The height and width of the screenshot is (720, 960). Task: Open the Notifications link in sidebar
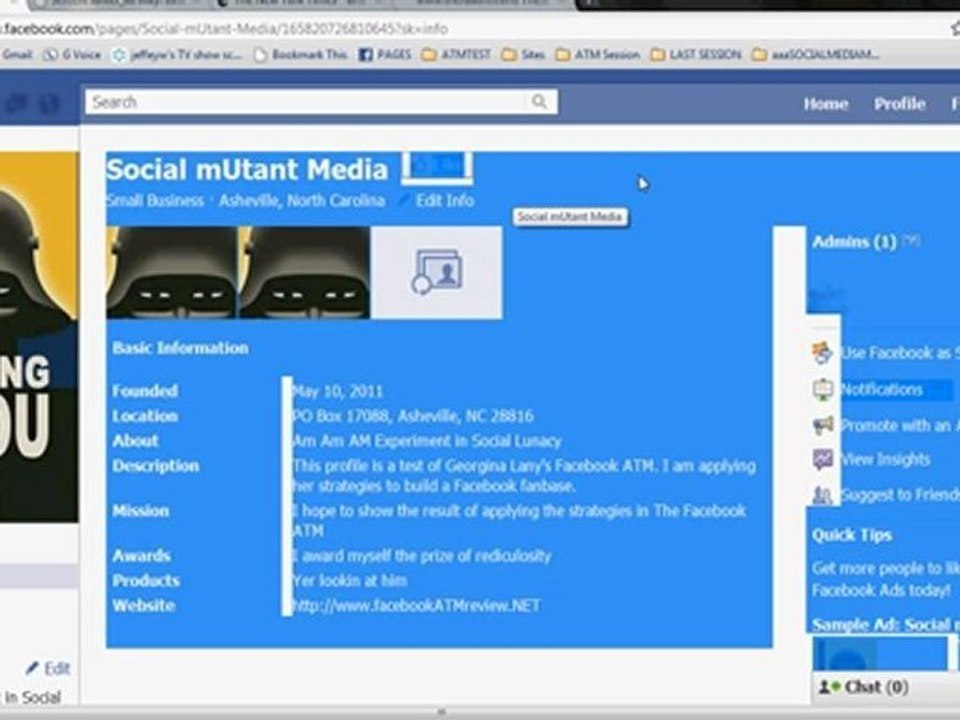pos(882,389)
